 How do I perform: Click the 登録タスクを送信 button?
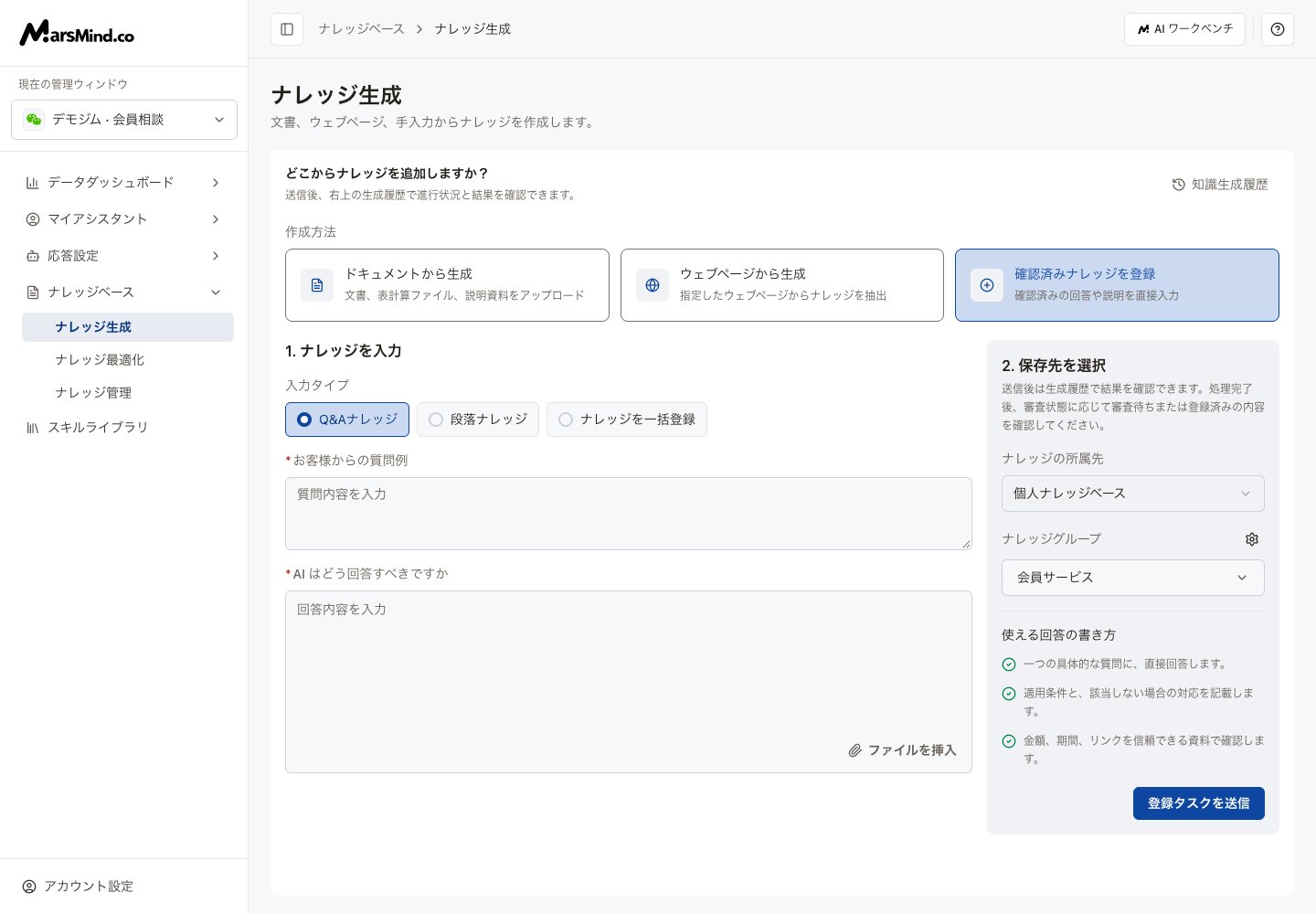tap(1199, 803)
